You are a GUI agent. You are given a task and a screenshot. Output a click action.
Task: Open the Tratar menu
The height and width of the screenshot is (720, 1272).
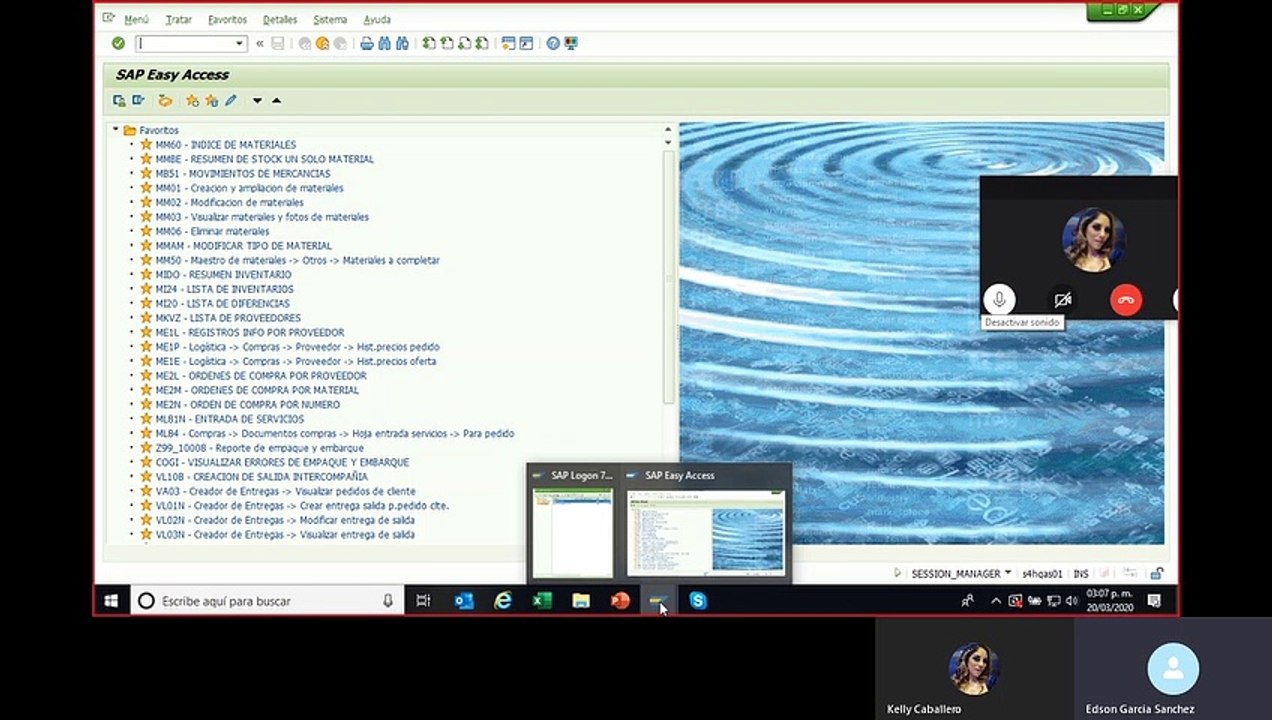click(178, 19)
